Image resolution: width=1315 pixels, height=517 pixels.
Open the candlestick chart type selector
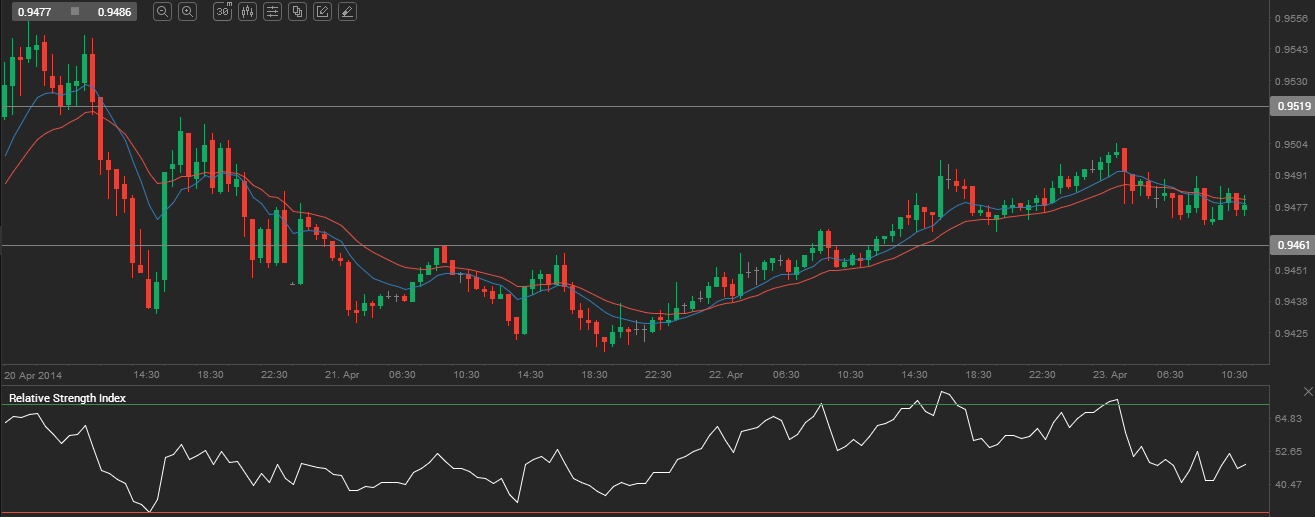point(247,12)
